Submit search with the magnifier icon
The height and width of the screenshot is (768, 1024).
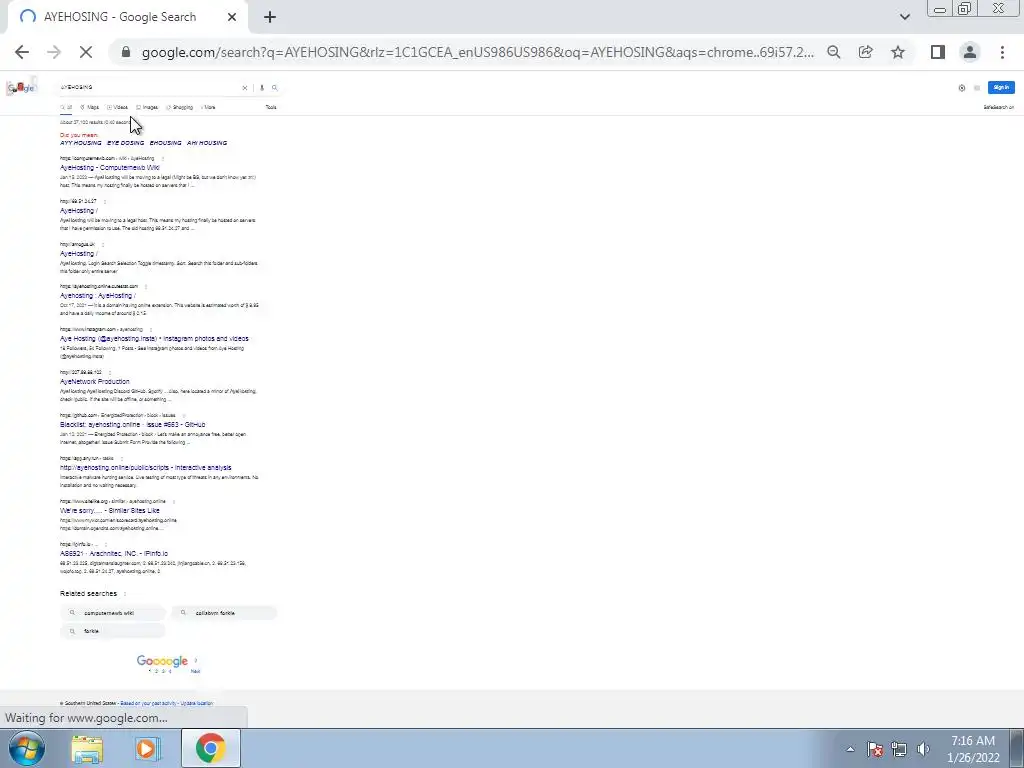coord(275,88)
